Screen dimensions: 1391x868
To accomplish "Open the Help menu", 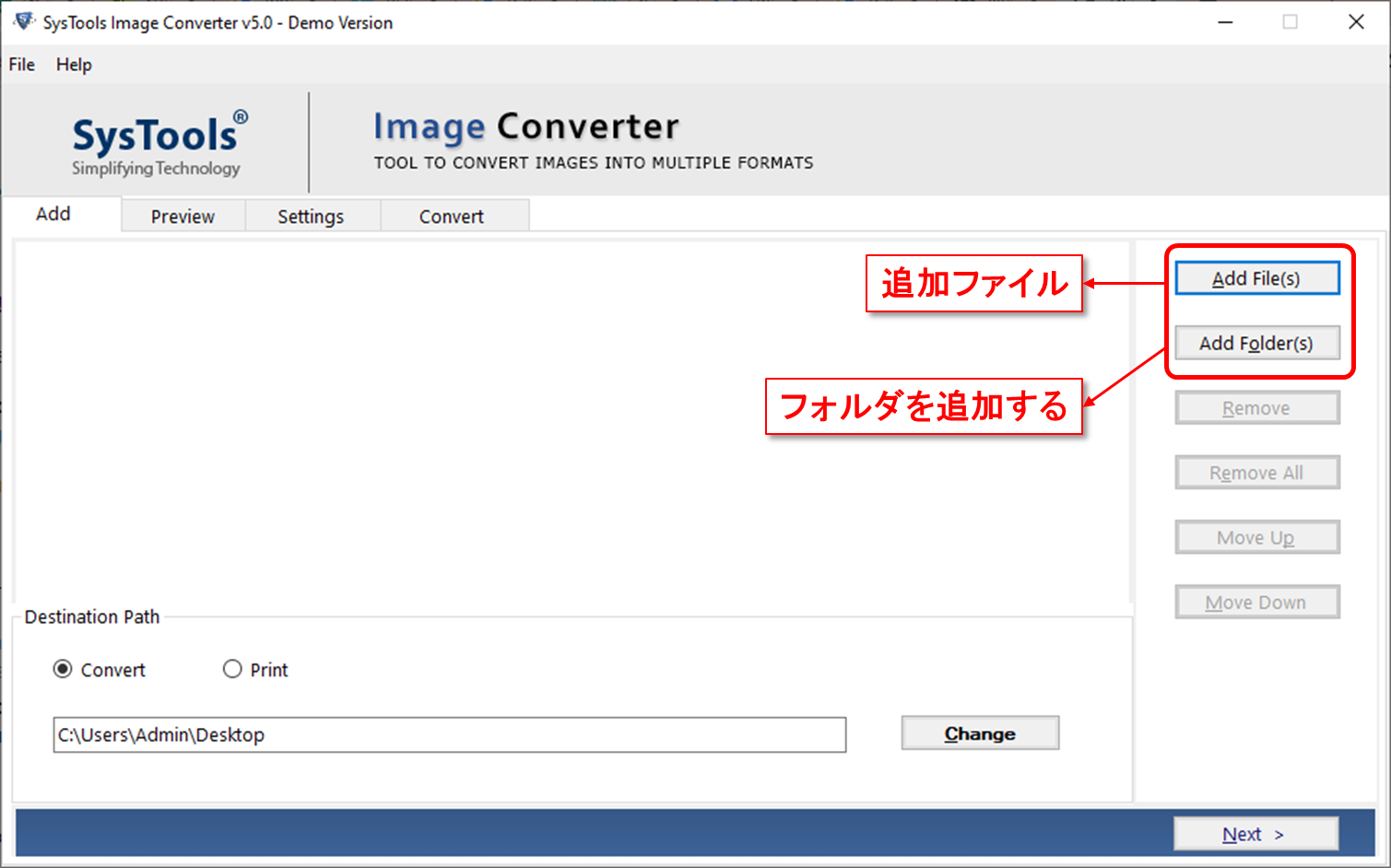I will [x=73, y=65].
